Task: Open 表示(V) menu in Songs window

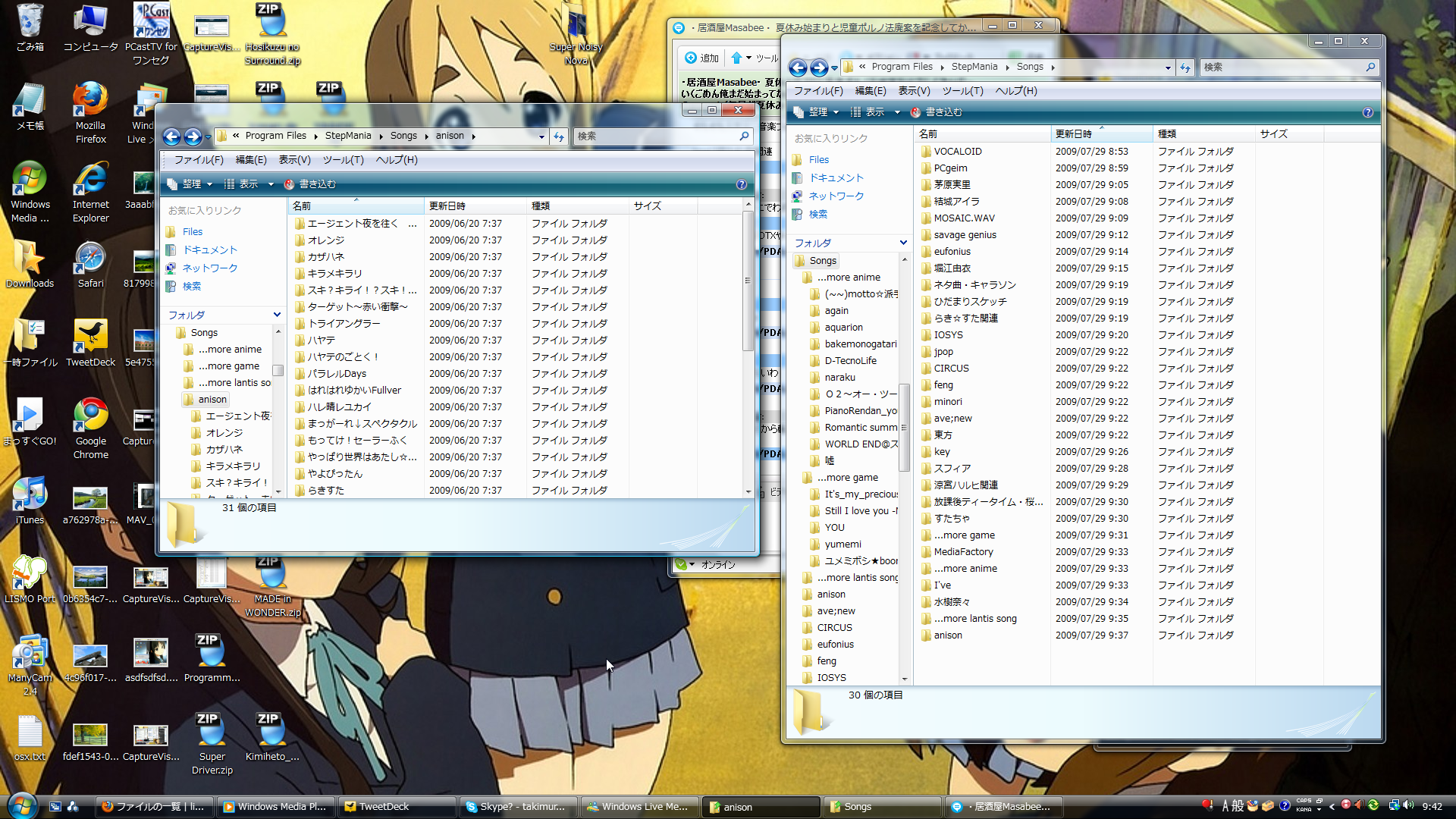Action: pos(914,91)
